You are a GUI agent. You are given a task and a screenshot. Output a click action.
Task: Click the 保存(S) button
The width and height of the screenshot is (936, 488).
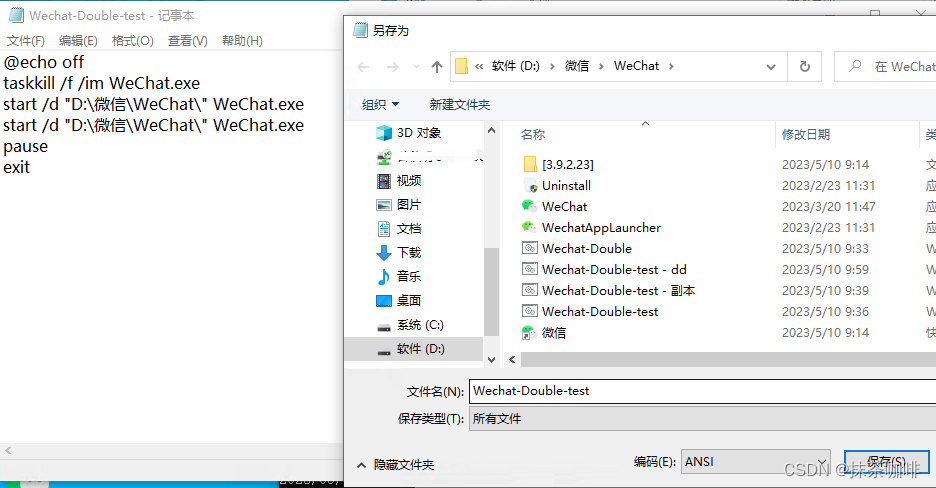point(886,462)
